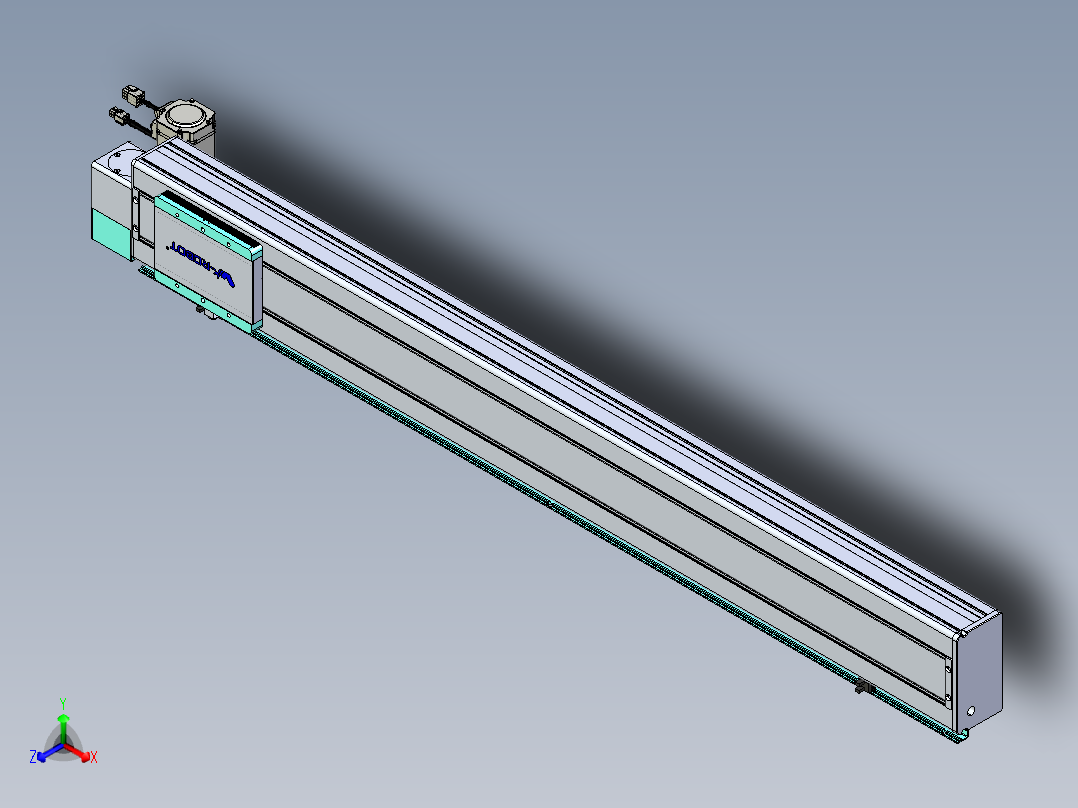Select the teal-bottomed gearbox housing block

[x=111, y=206]
